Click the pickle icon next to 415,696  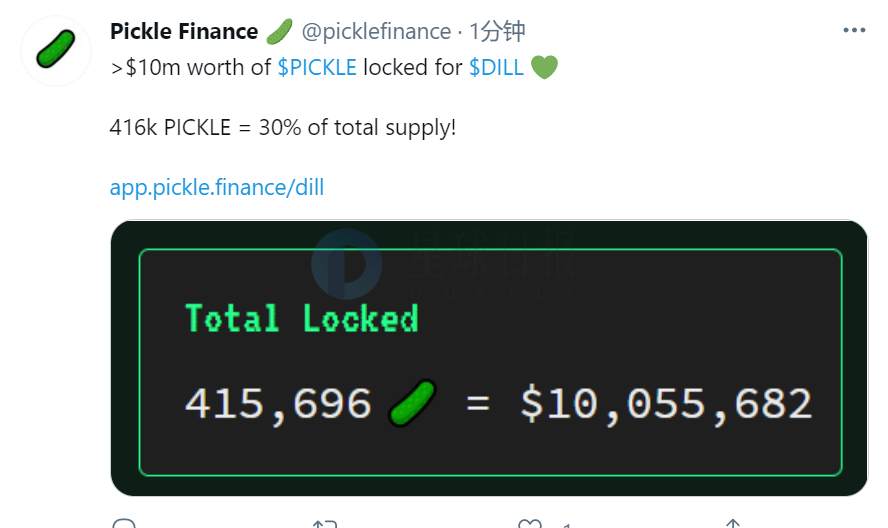point(412,403)
